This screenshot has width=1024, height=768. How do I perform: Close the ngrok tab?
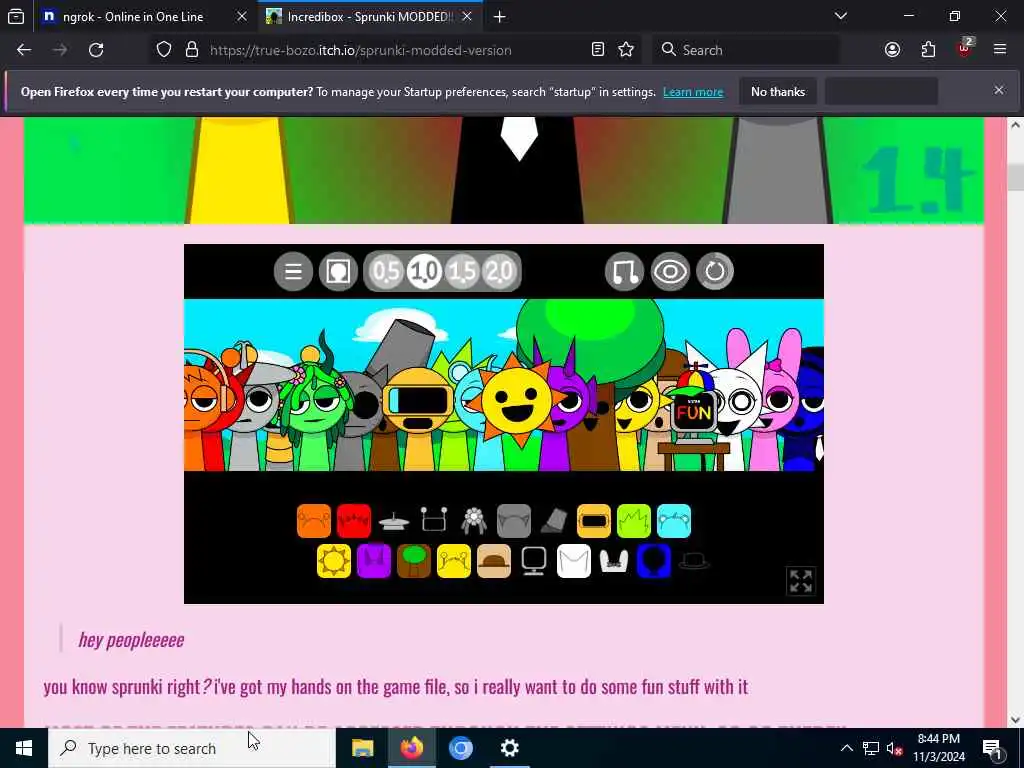click(242, 17)
